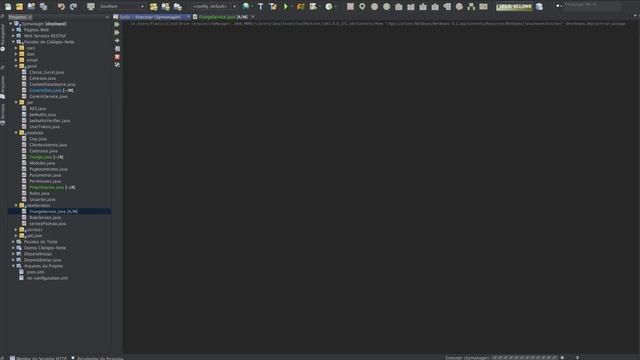This screenshot has height=360, width=640.
Task: Switch to the Saída Executar output tab
Action: (150, 17)
